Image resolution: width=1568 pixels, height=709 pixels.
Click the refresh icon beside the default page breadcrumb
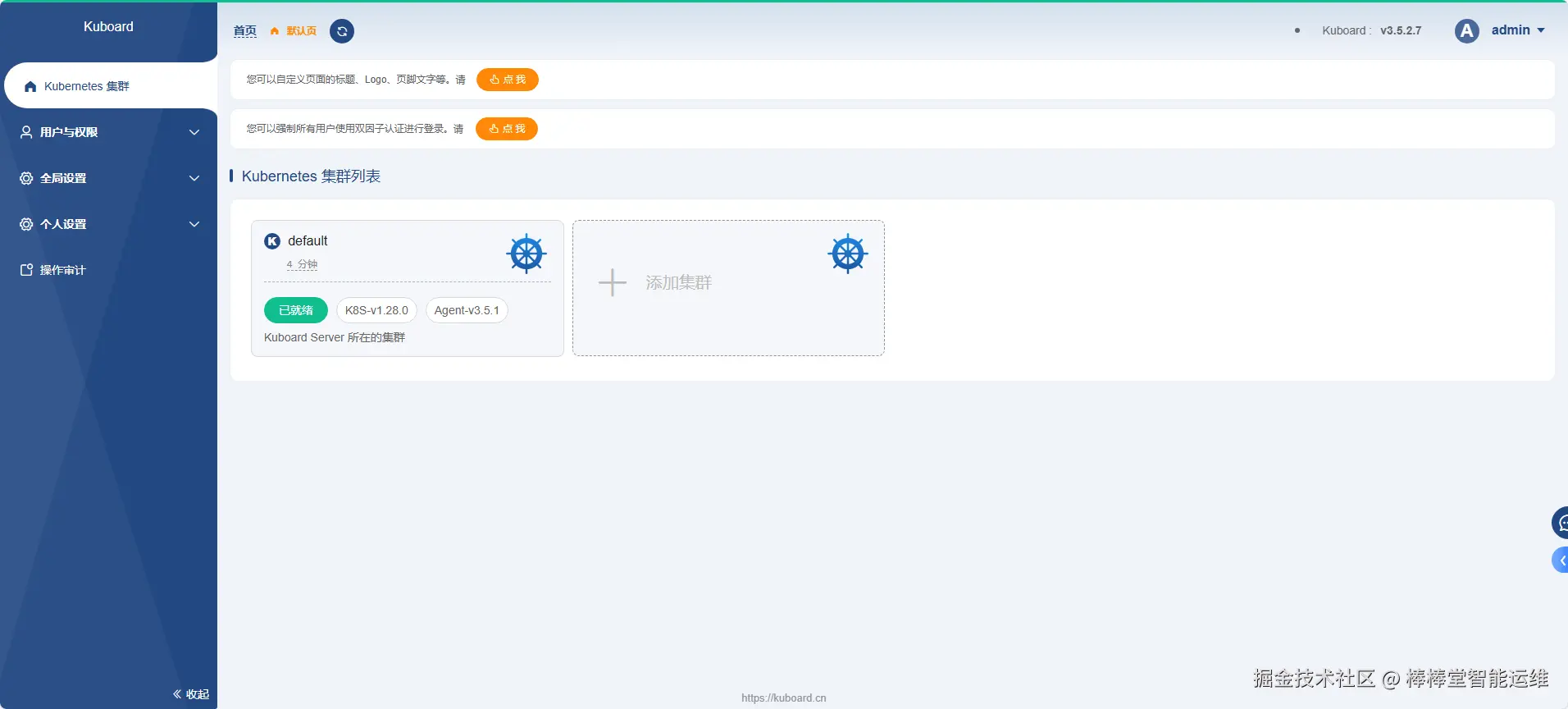[342, 31]
